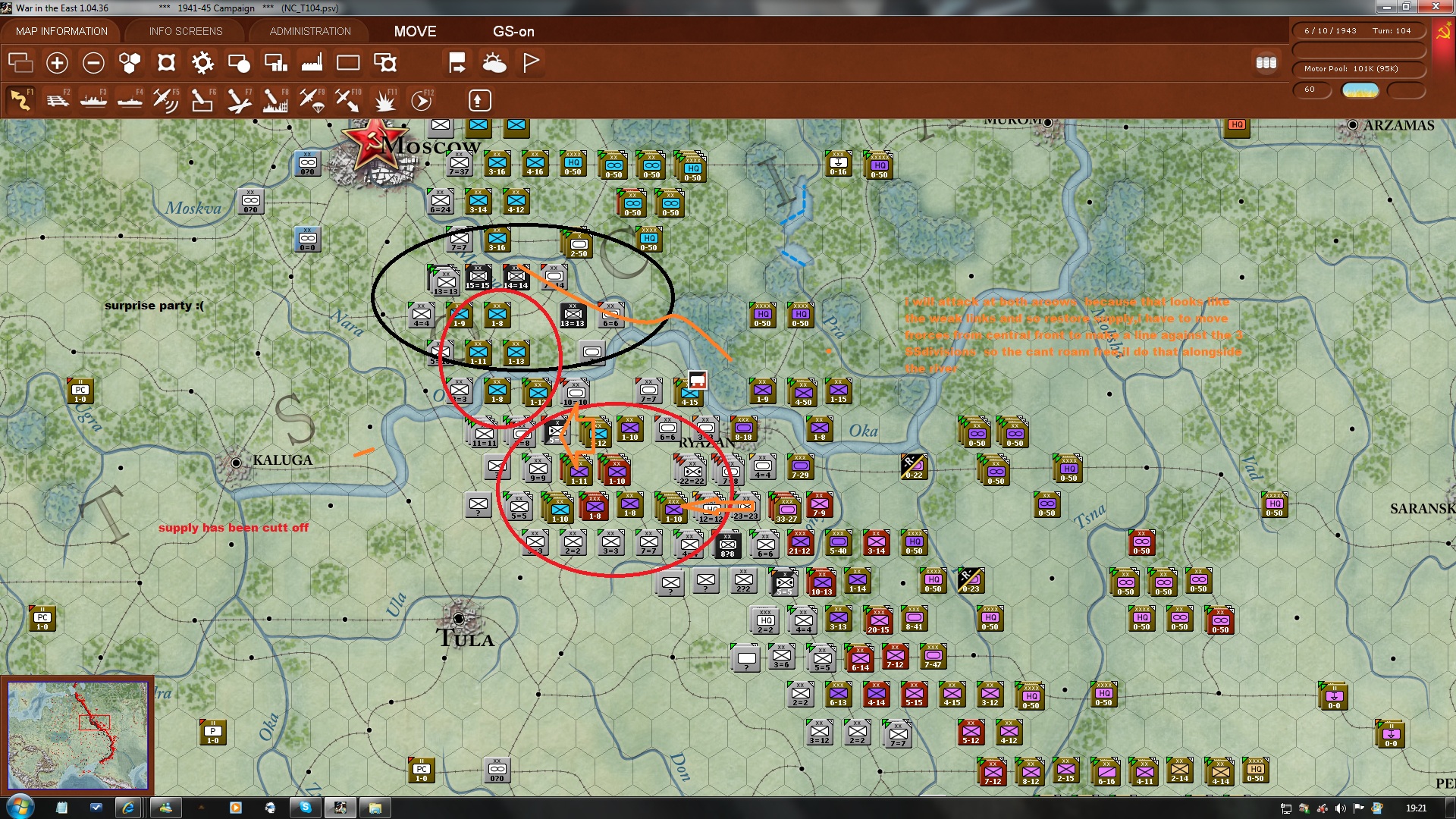Select Air Recon mode F5
1456x819 pixels.
(166, 99)
